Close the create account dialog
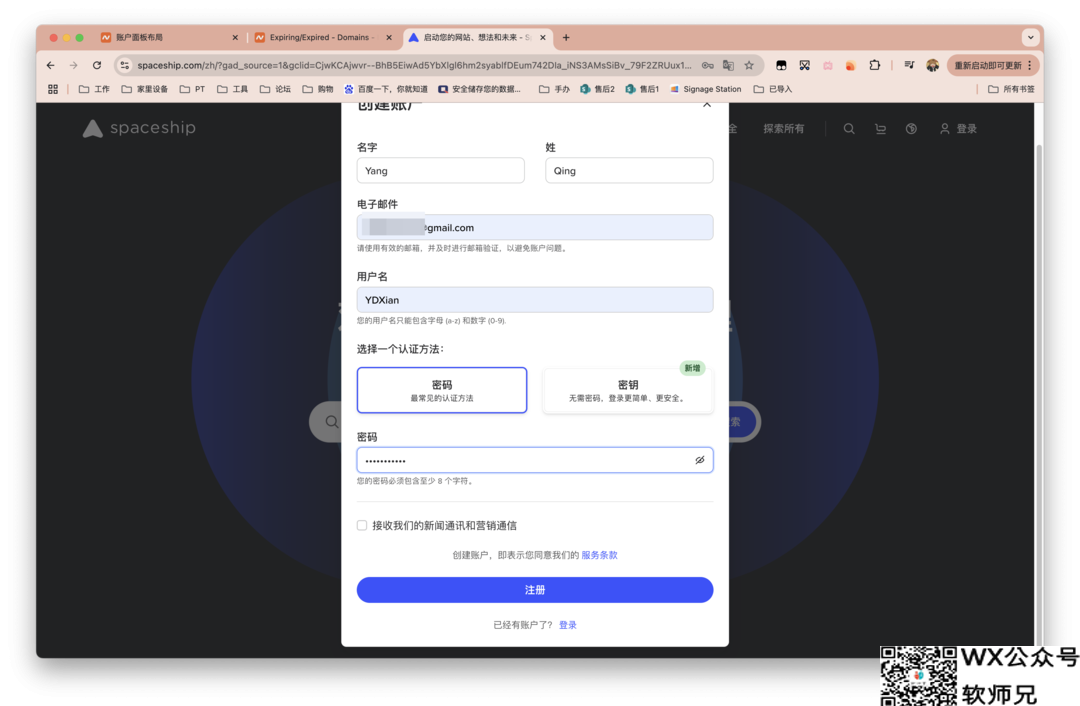The image size is (1080, 706). point(707,105)
